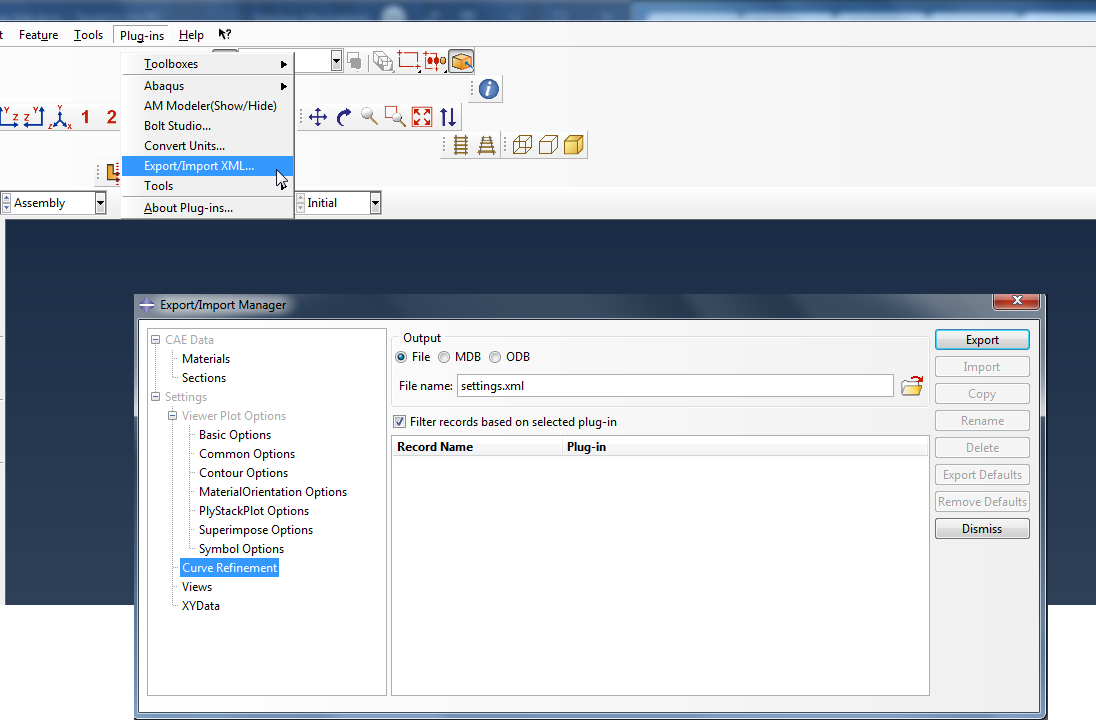Collapse the Viewer Plot Options tree node
Image resolution: width=1096 pixels, height=720 pixels.
coord(171,415)
